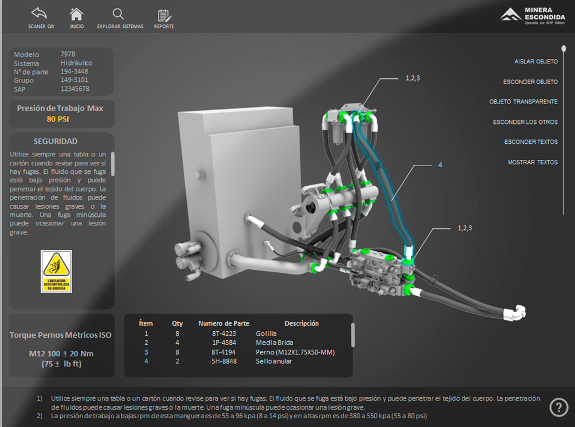Click part number 8T-4194

224,352
